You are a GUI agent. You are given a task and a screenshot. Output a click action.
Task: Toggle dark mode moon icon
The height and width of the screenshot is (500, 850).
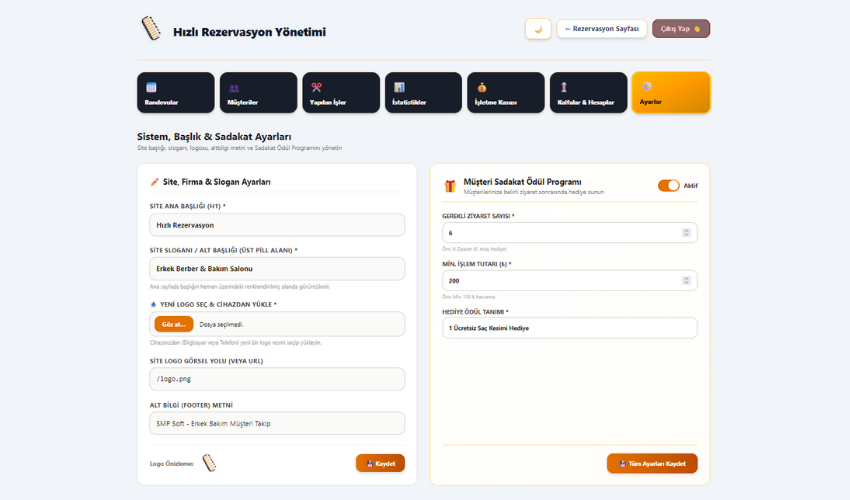click(538, 29)
